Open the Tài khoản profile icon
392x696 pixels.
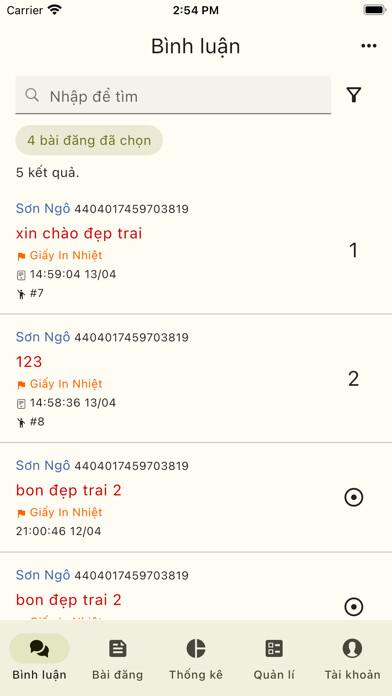coord(352,649)
